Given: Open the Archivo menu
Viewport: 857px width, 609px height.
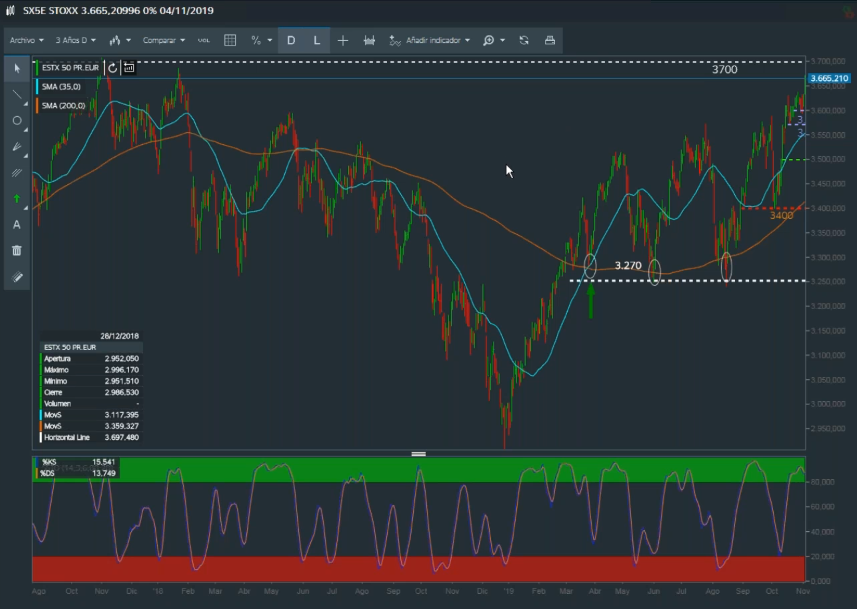Looking at the screenshot, I should (26, 41).
